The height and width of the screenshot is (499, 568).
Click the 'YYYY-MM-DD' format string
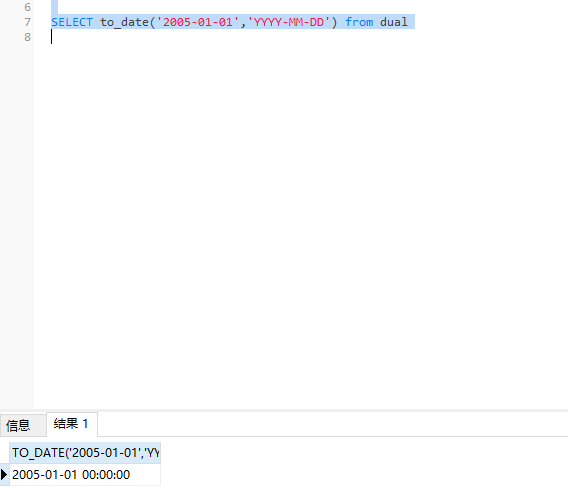click(289, 22)
